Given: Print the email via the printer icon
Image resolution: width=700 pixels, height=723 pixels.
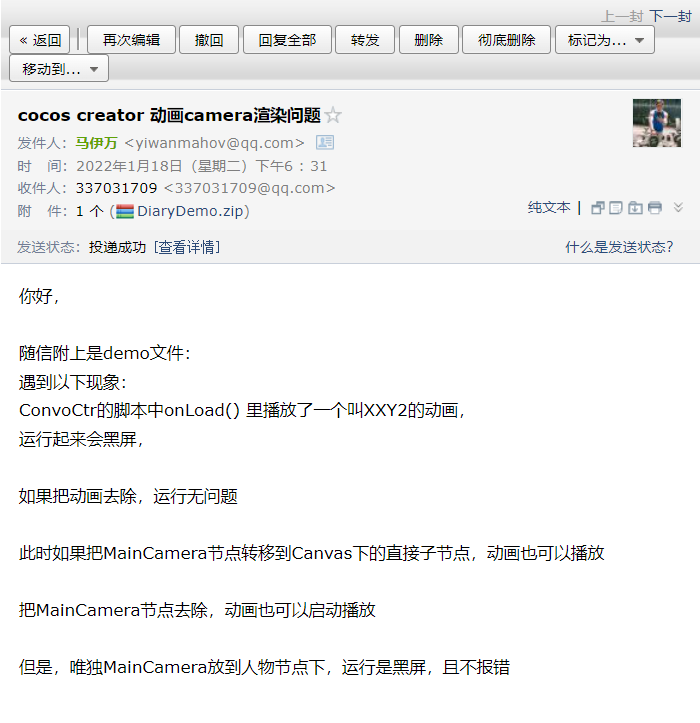Looking at the screenshot, I should pyautogui.click(x=654, y=208).
